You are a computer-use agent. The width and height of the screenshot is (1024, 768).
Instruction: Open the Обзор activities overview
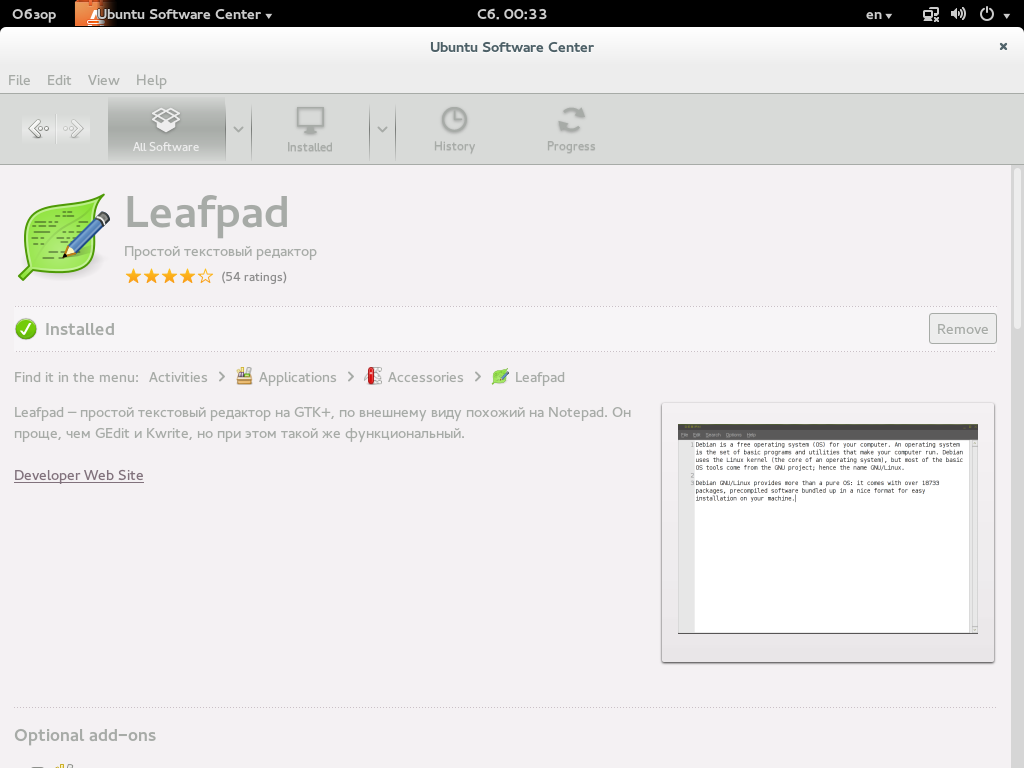tap(34, 14)
